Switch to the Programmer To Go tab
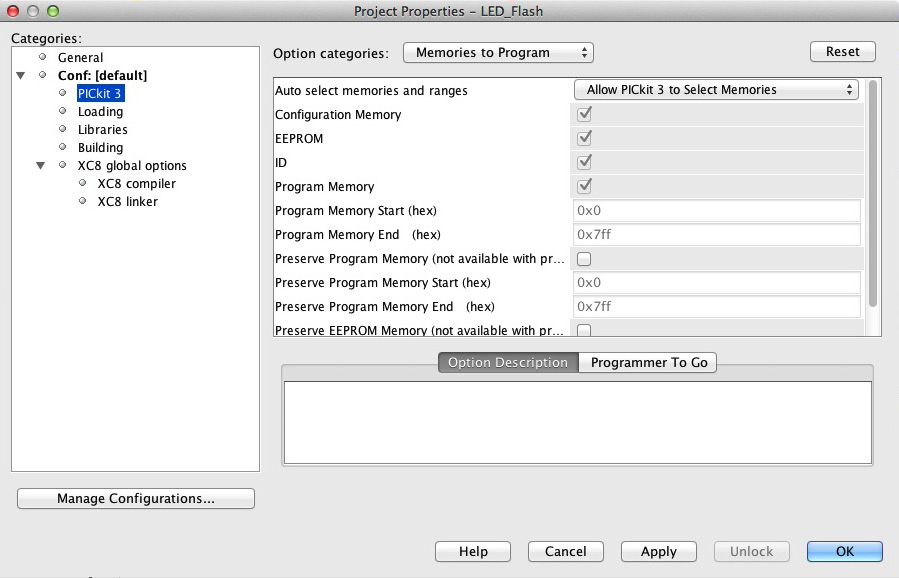Screen dimensions: 899x578 tap(648, 363)
